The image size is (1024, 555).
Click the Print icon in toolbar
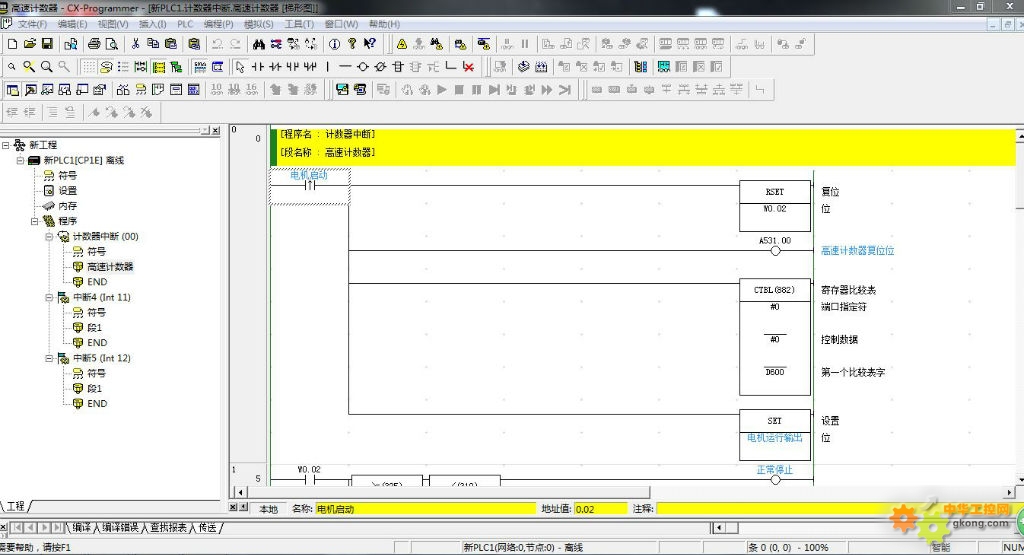[x=94, y=44]
